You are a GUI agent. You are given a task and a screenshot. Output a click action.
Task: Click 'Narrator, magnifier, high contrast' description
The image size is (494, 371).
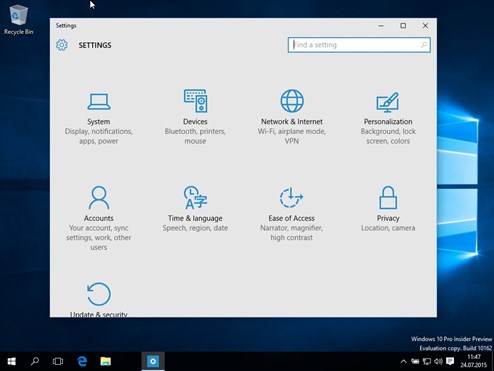292,233
